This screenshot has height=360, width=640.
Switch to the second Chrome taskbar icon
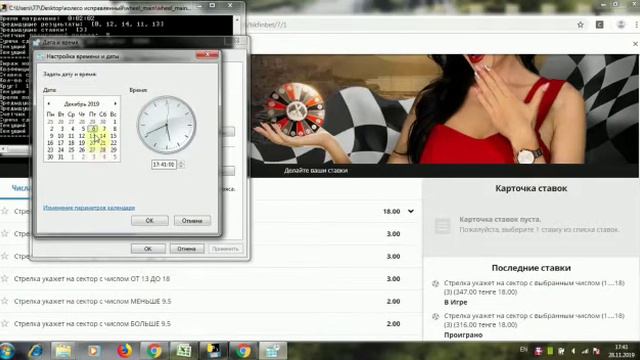[x=243, y=351]
